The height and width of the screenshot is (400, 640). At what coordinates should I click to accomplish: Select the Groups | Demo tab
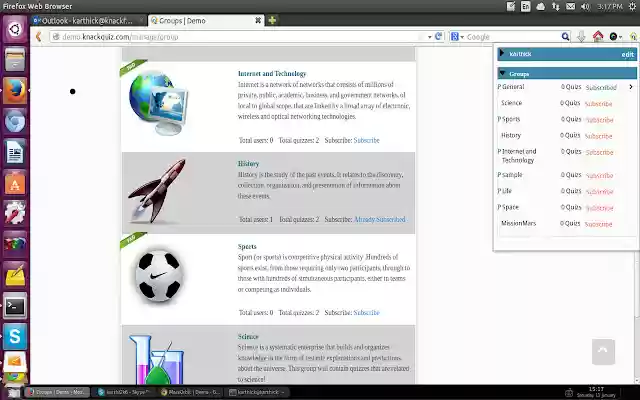206,20
